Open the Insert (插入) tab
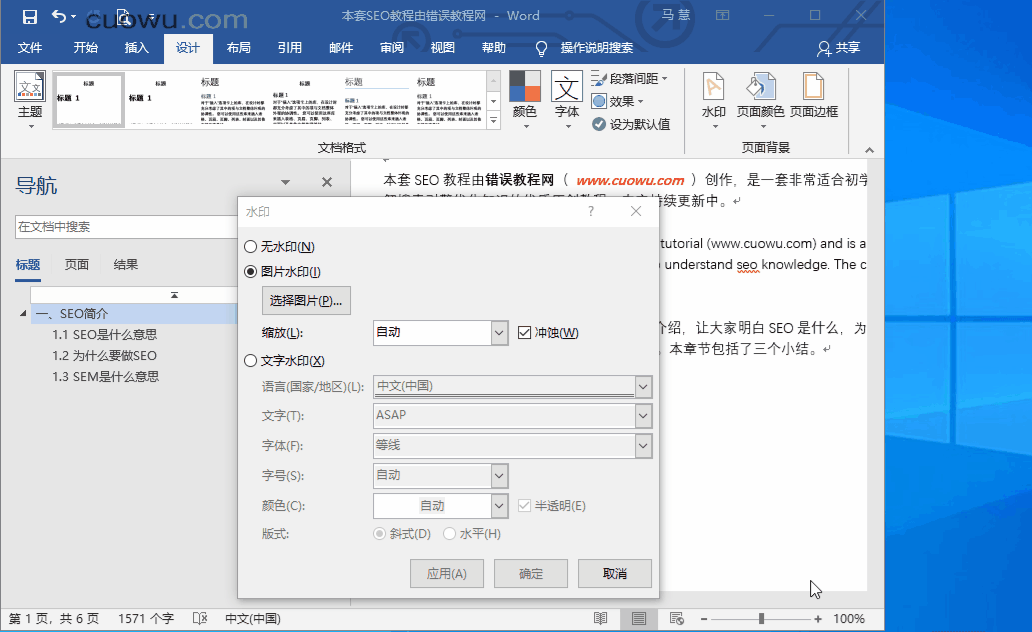 [137, 48]
